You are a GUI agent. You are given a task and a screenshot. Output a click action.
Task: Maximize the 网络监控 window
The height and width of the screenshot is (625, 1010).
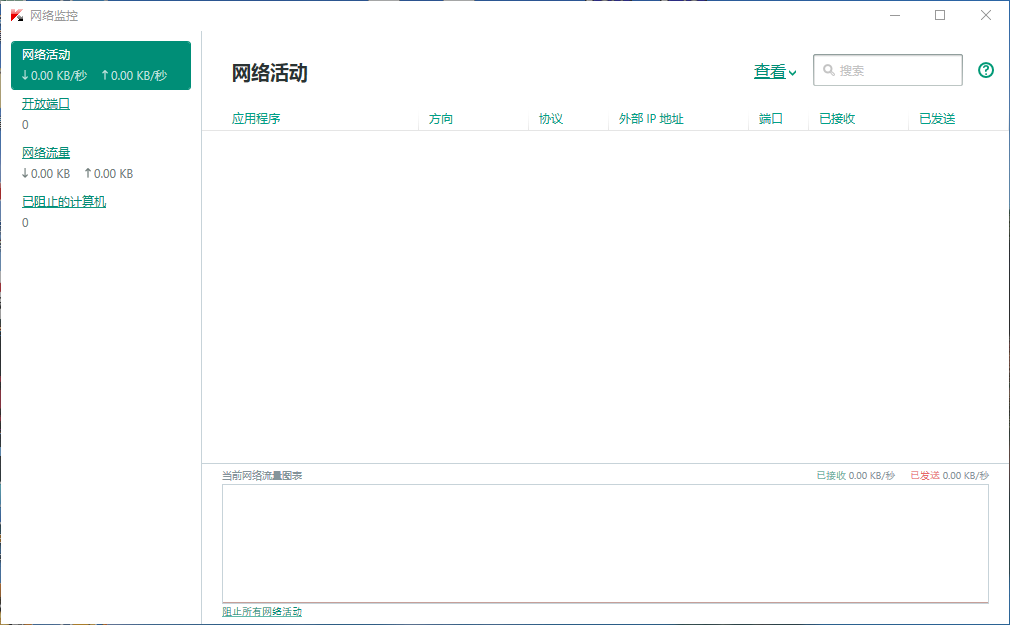pos(940,15)
